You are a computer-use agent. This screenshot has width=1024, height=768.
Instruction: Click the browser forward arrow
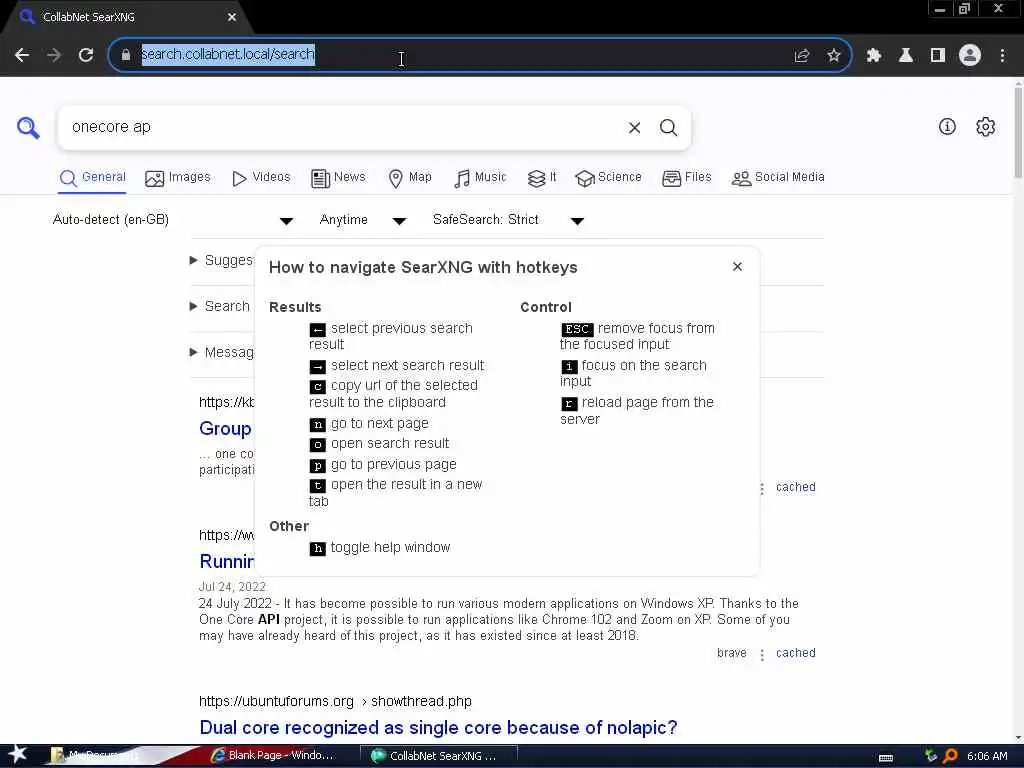(x=54, y=55)
